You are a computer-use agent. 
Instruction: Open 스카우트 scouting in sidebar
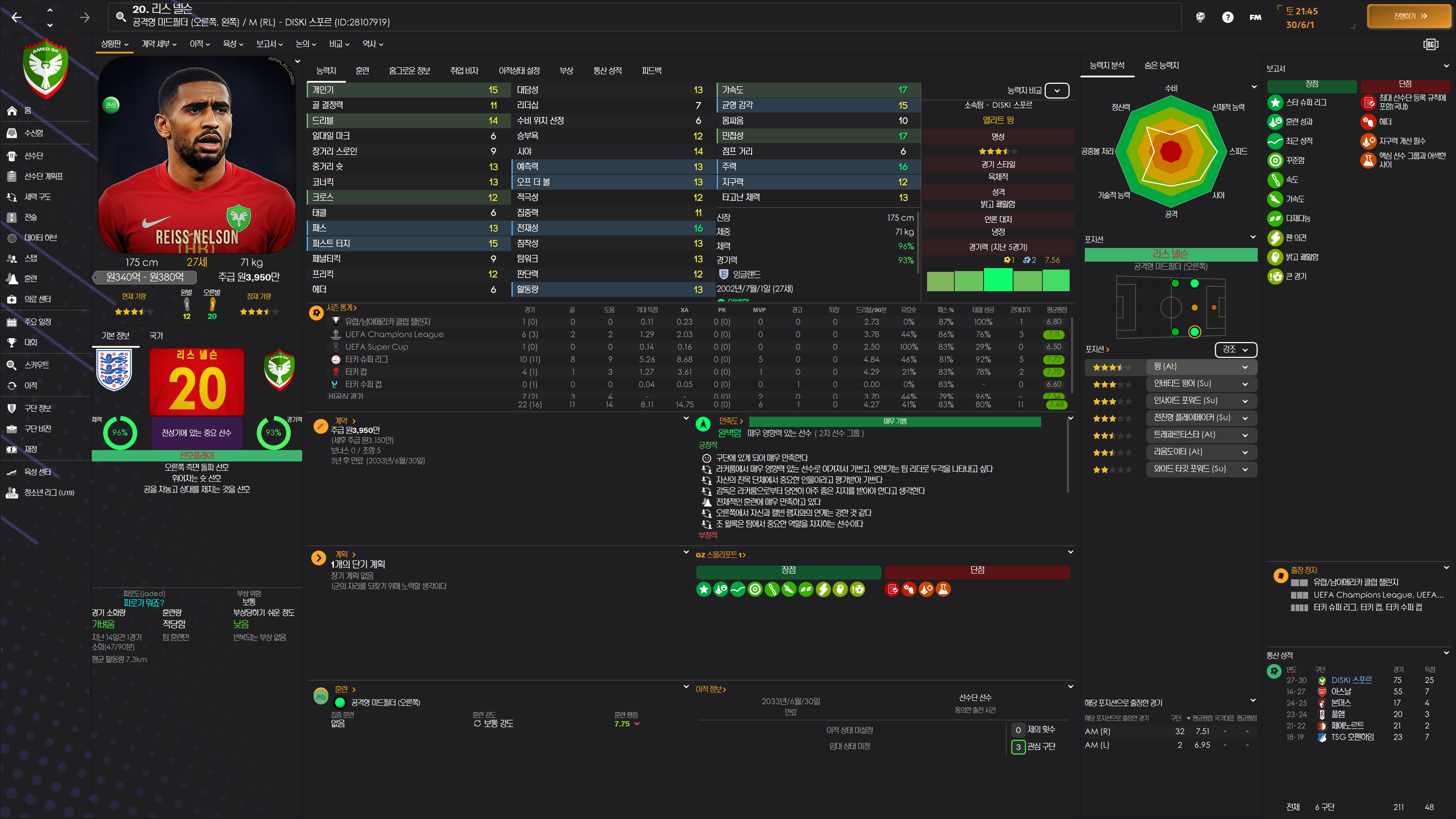point(36,365)
